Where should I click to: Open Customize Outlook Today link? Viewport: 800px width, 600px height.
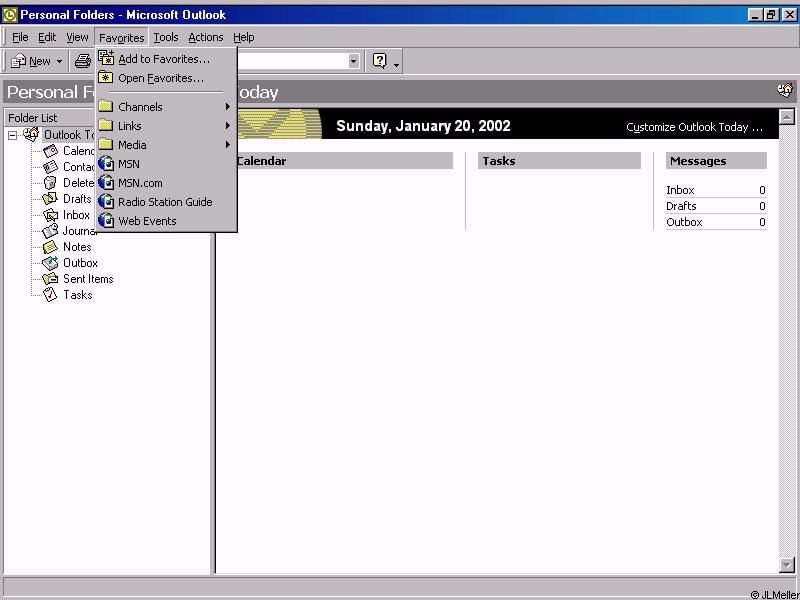click(x=694, y=127)
